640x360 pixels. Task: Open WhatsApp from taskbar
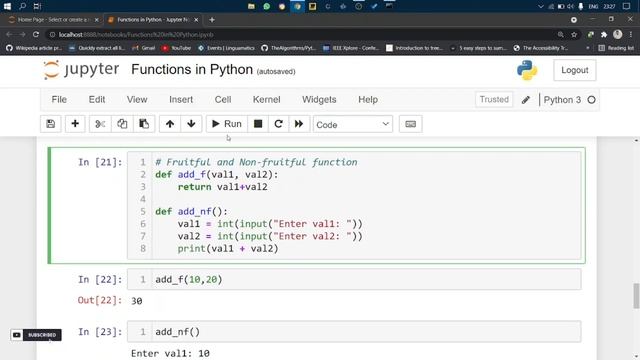pos(267,6)
